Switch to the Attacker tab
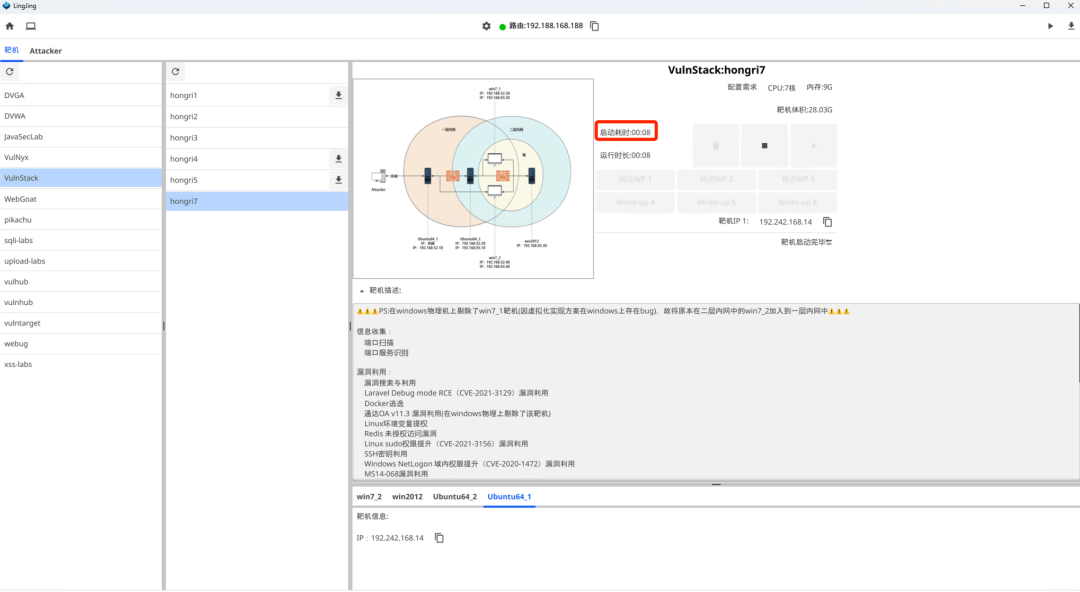 (45, 50)
